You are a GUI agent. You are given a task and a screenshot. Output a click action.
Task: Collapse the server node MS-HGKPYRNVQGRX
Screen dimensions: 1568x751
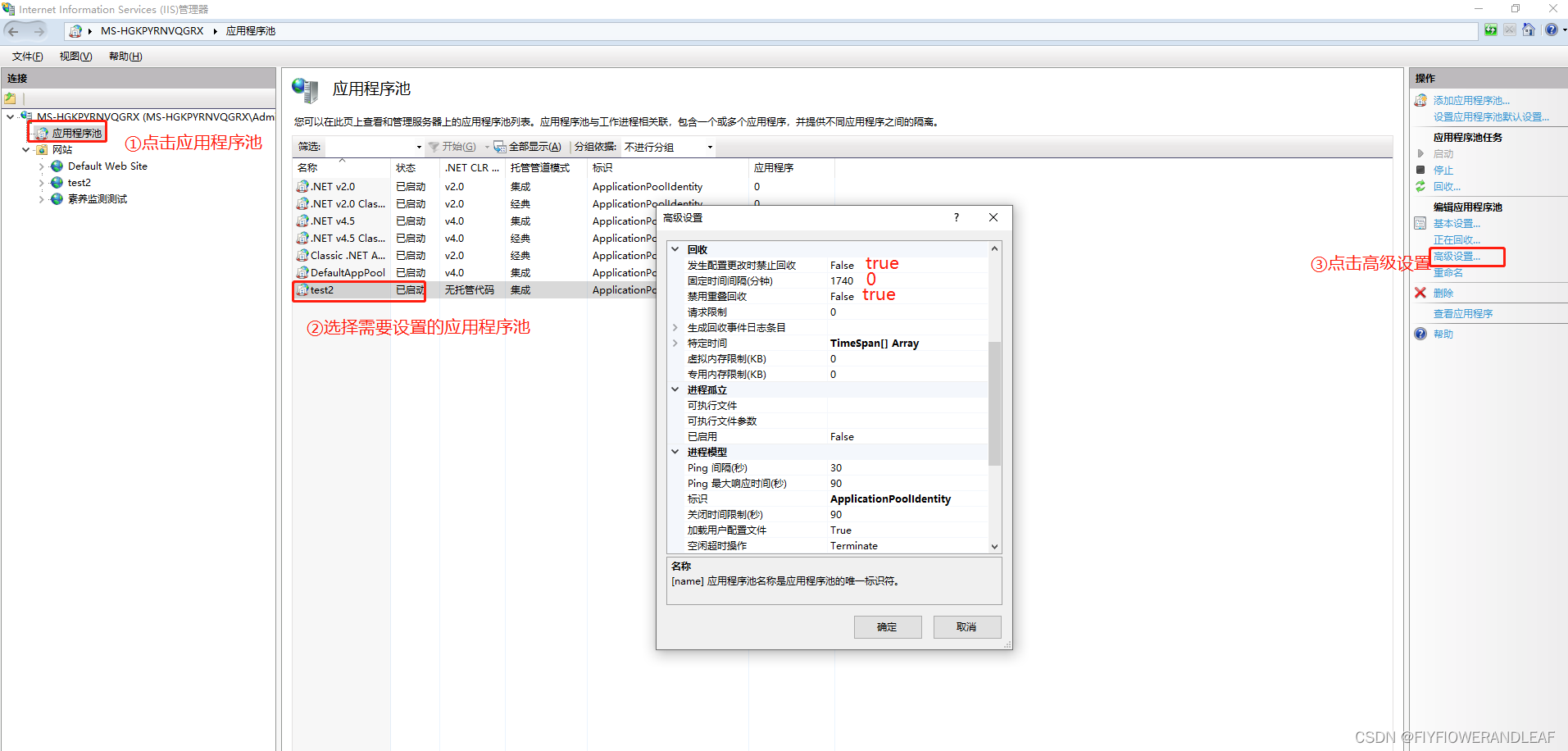(x=10, y=116)
